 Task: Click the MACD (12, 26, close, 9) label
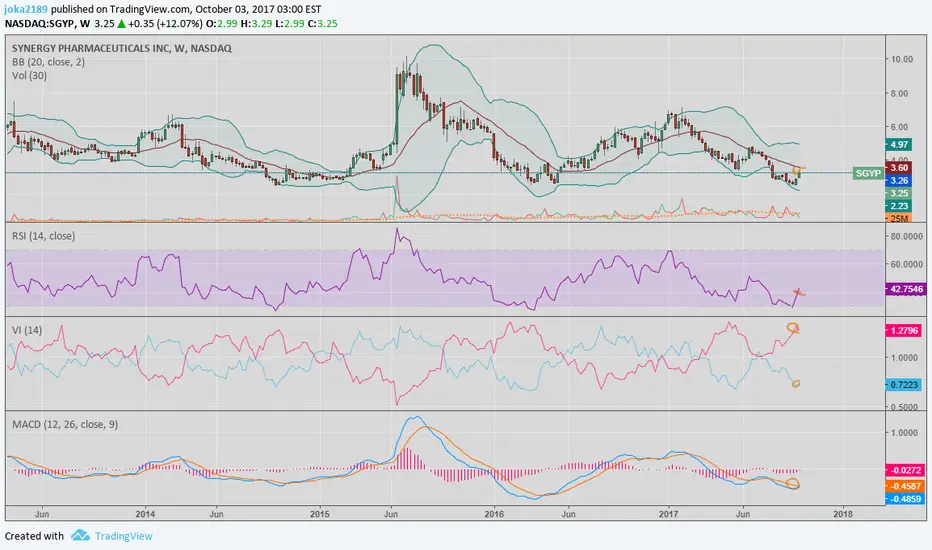coord(65,425)
